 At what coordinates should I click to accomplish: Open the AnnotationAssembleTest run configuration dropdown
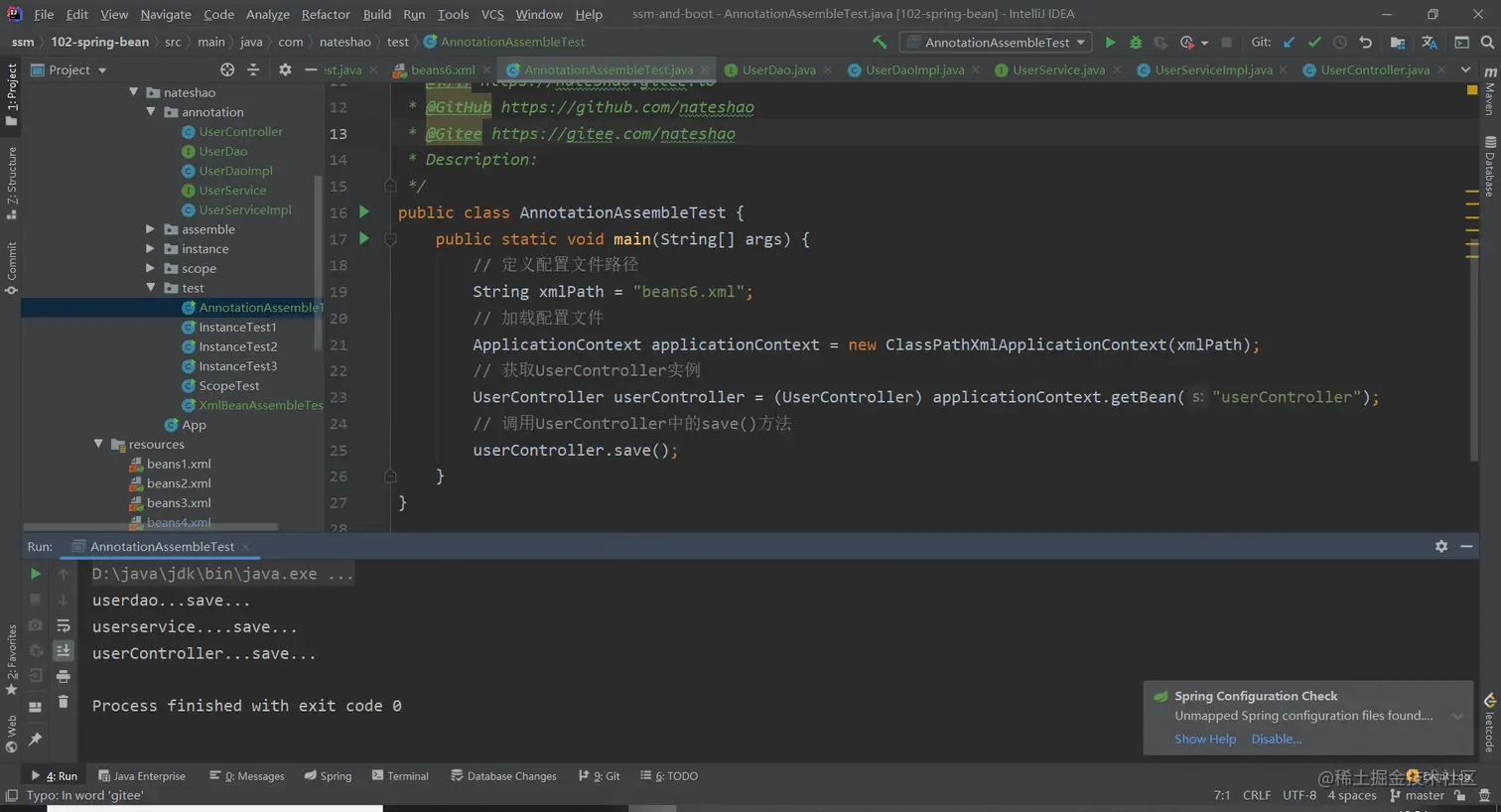click(996, 42)
